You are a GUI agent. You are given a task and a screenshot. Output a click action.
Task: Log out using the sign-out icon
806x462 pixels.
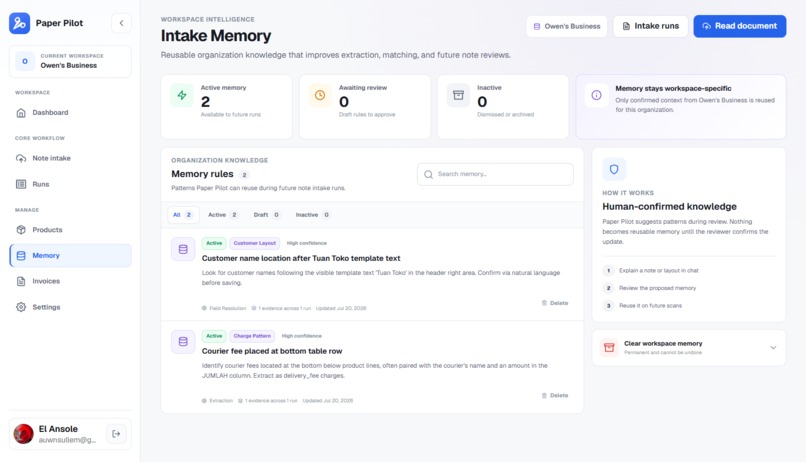(x=116, y=434)
